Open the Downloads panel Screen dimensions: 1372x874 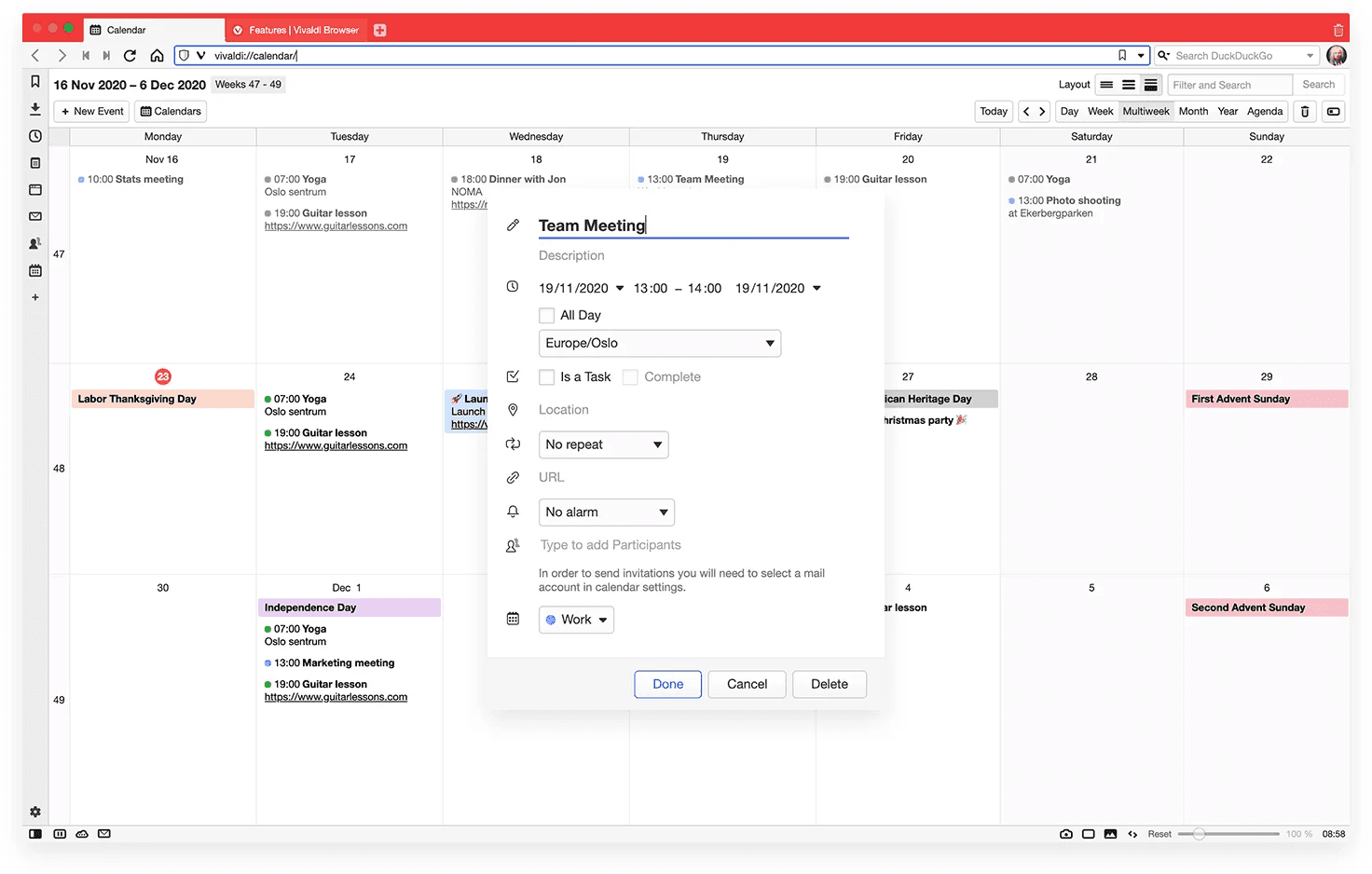34,109
